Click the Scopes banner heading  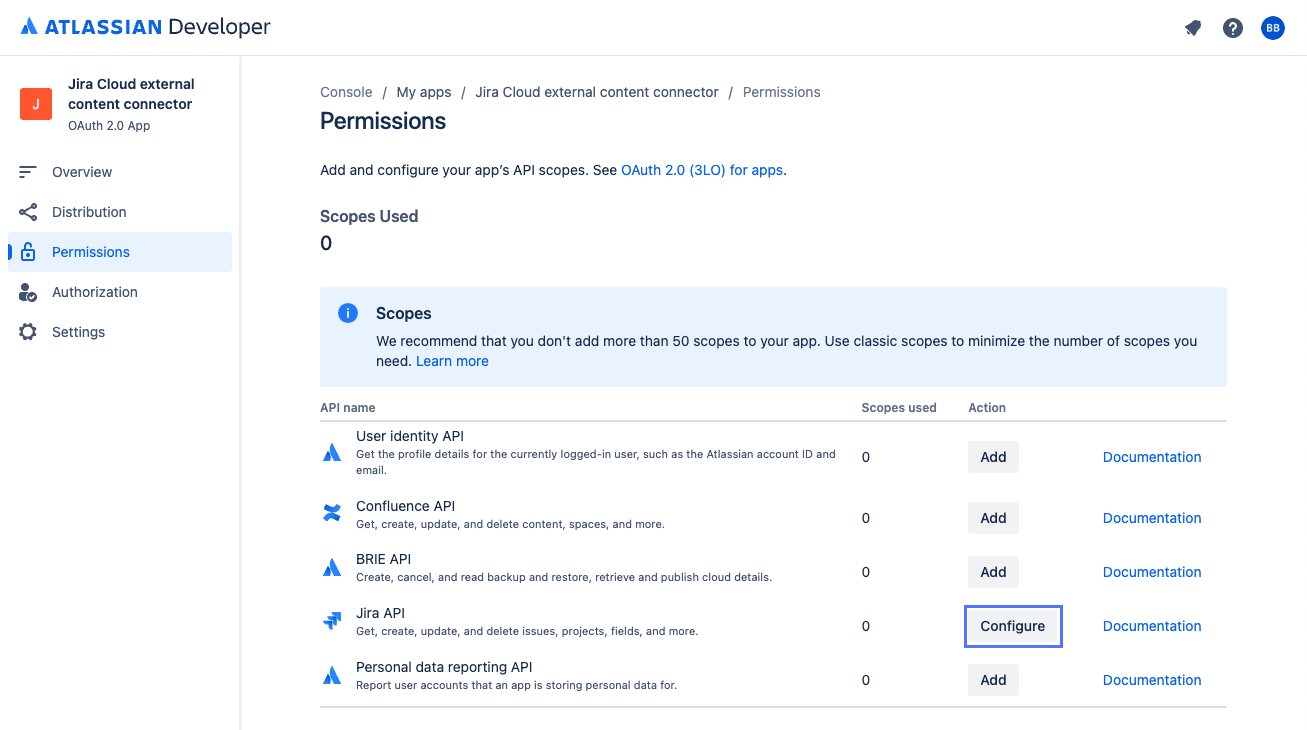(x=404, y=313)
